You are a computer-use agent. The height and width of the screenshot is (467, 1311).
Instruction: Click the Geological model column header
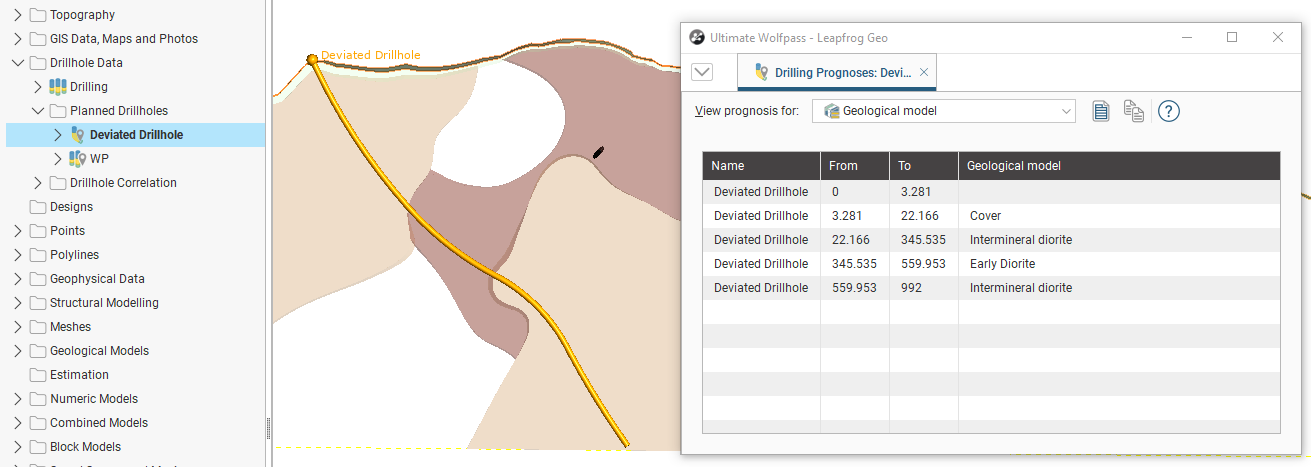(1014, 166)
